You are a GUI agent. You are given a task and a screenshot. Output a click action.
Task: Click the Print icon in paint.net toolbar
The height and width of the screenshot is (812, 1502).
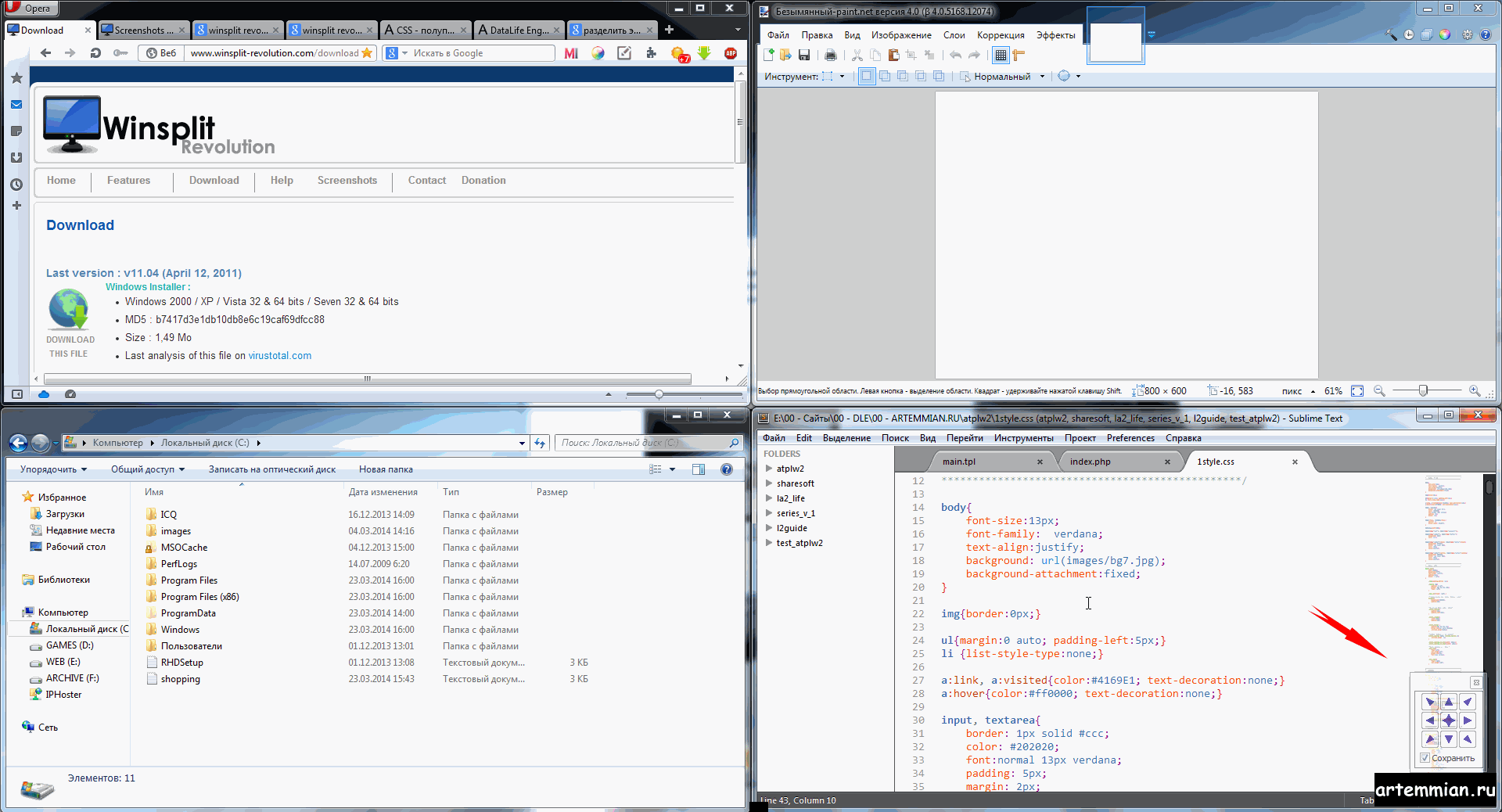tap(831, 55)
